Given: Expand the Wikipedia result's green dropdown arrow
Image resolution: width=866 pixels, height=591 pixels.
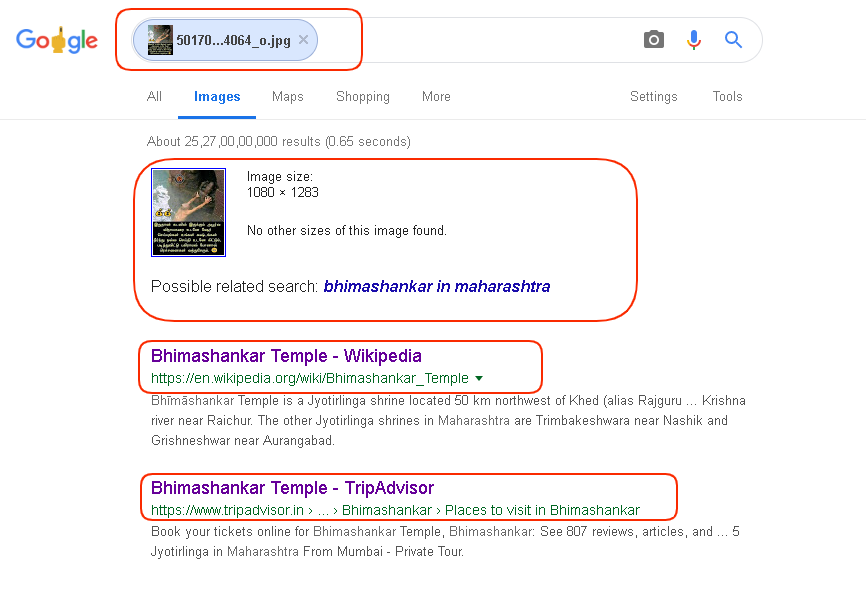Looking at the screenshot, I should pos(479,378).
